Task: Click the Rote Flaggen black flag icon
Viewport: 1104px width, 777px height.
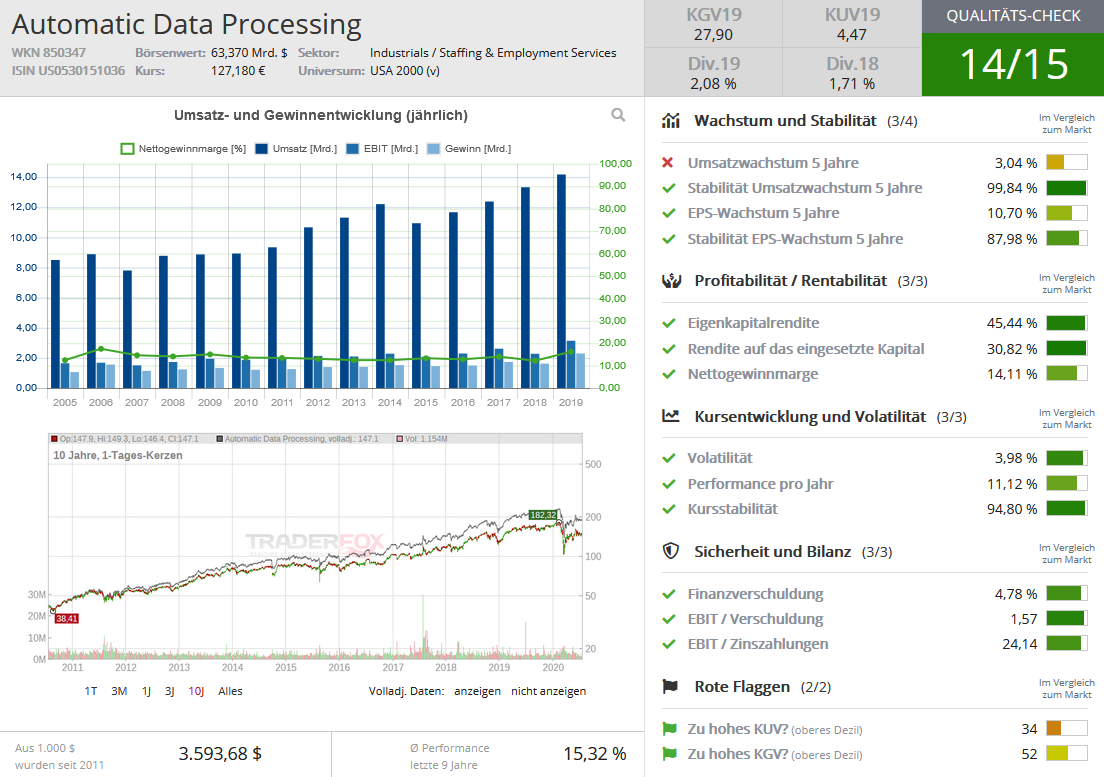Action: (x=670, y=686)
